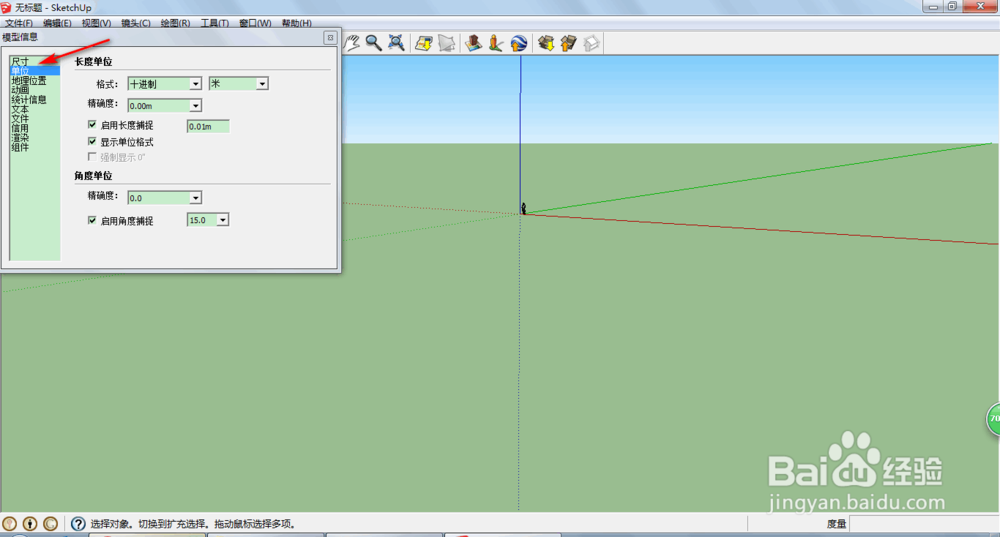Click the geo-location status icon at far left
Screen dimensions: 1000x537
(9, 524)
